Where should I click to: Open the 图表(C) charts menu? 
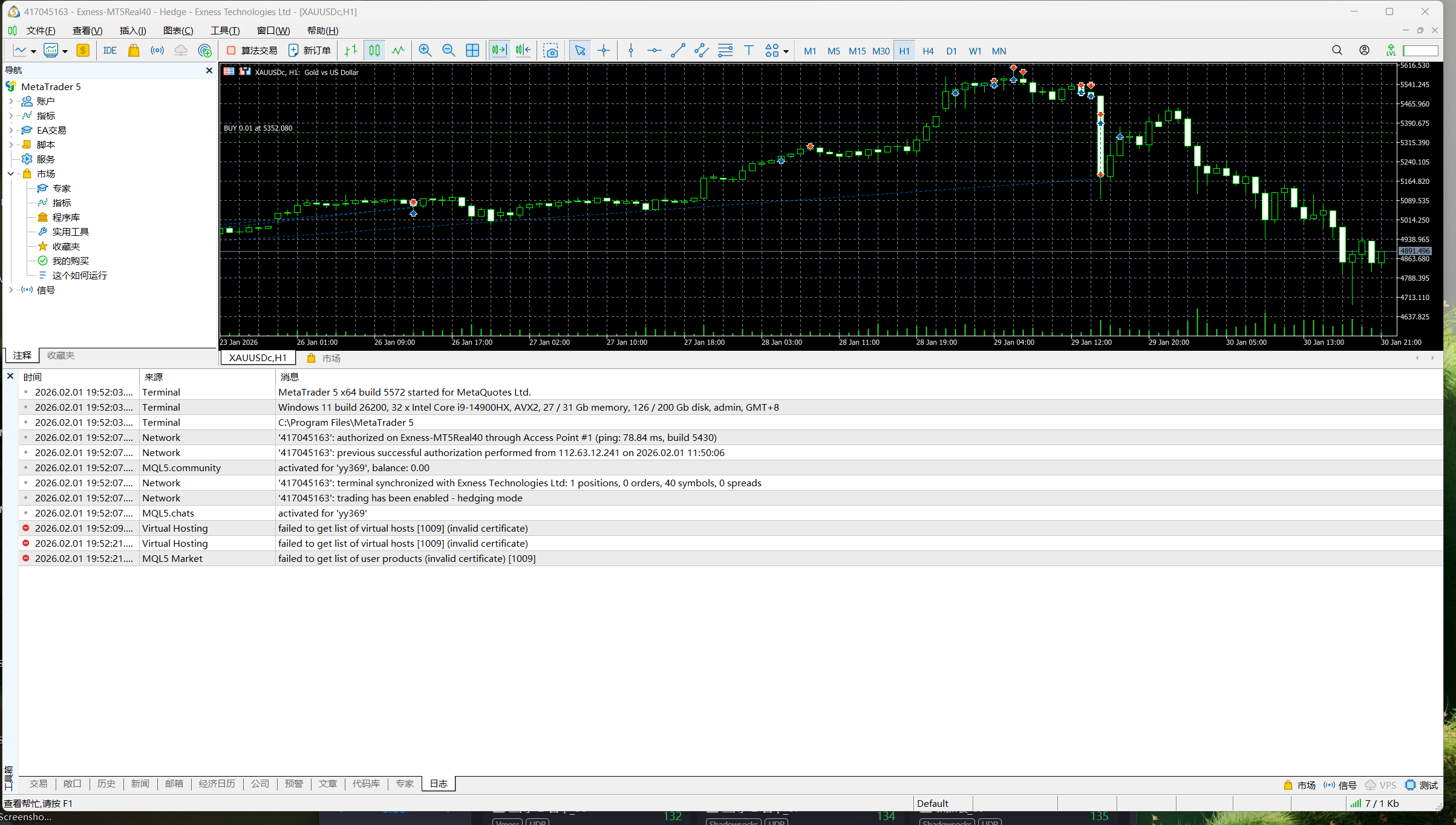178,31
